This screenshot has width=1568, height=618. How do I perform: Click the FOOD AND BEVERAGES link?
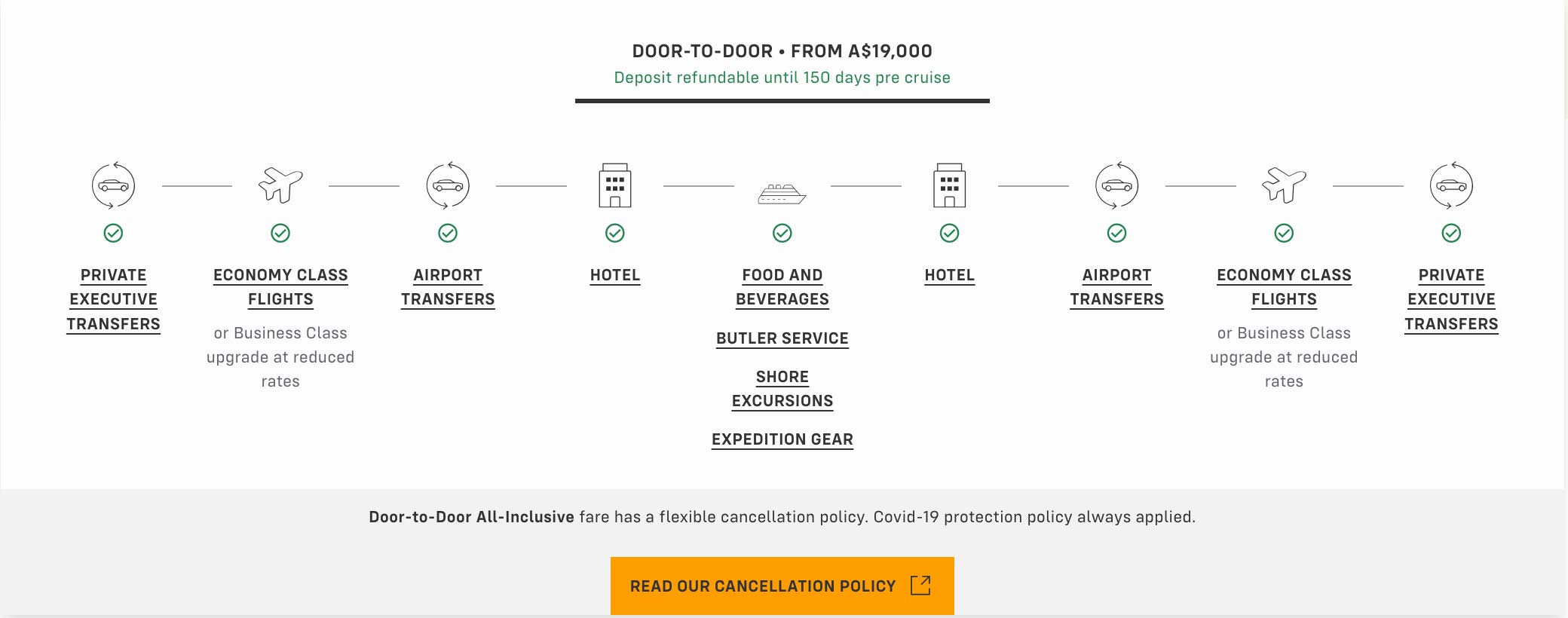click(x=782, y=287)
